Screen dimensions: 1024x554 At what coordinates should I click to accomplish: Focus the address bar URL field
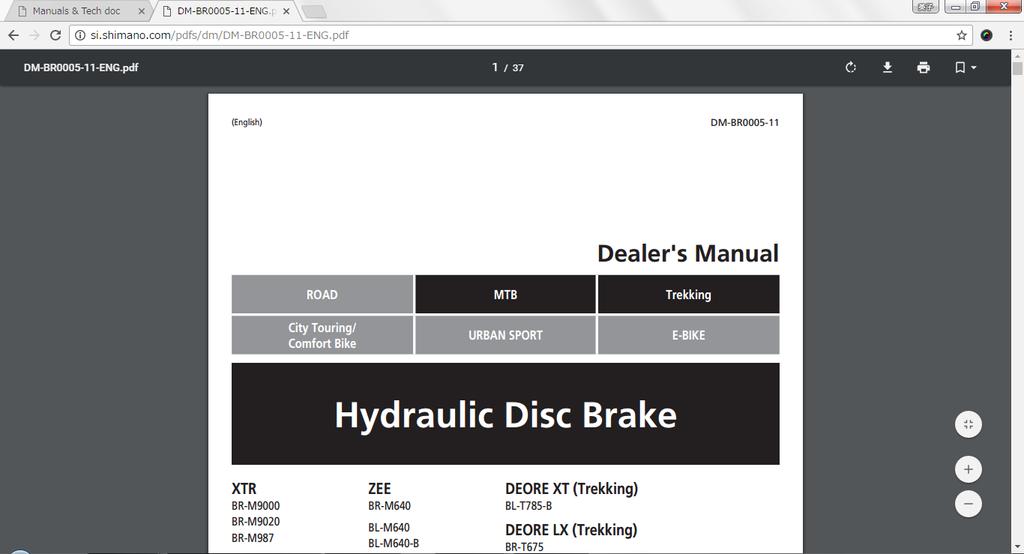click(x=519, y=35)
